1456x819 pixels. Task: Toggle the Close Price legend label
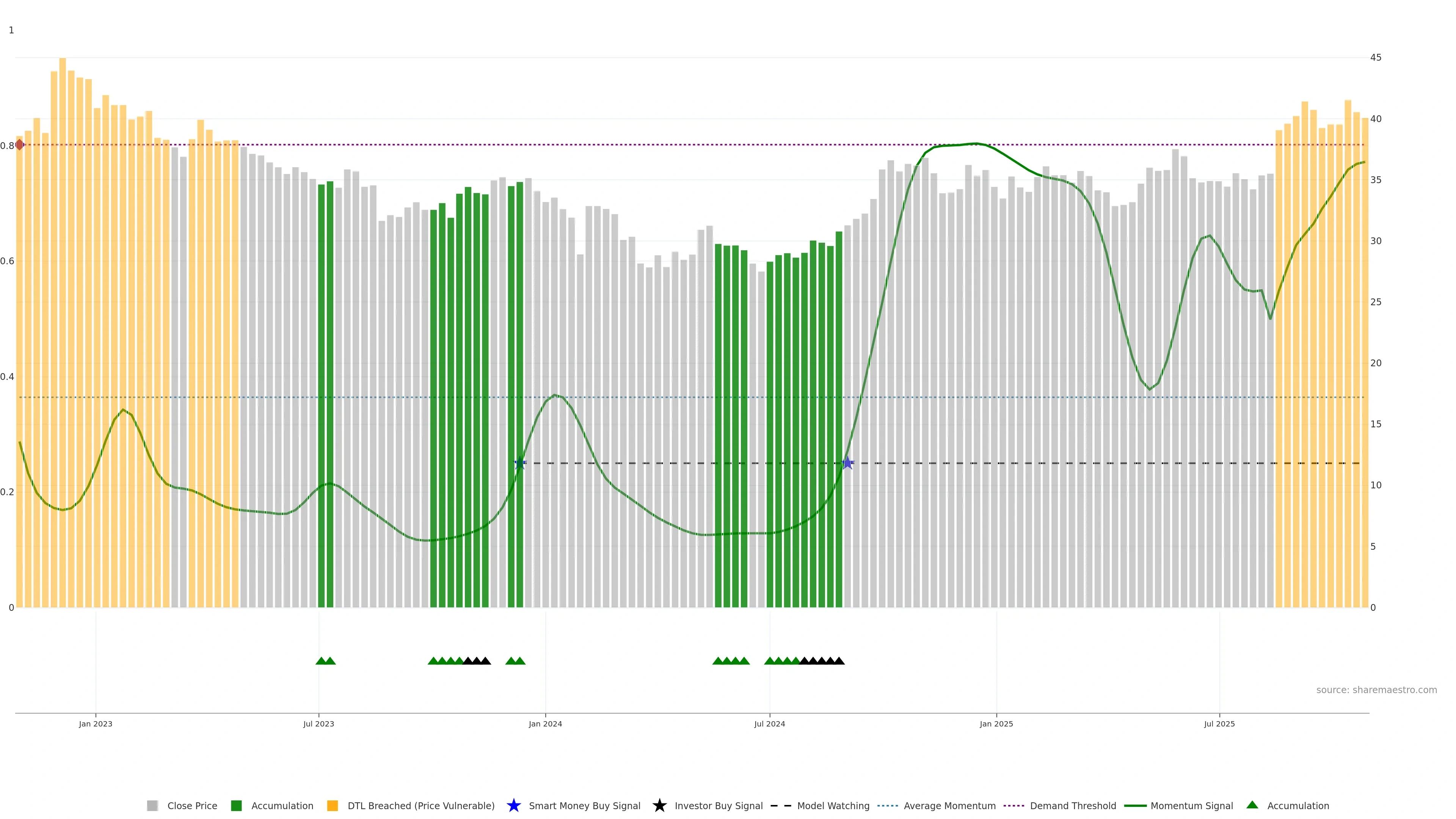(192, 806)
